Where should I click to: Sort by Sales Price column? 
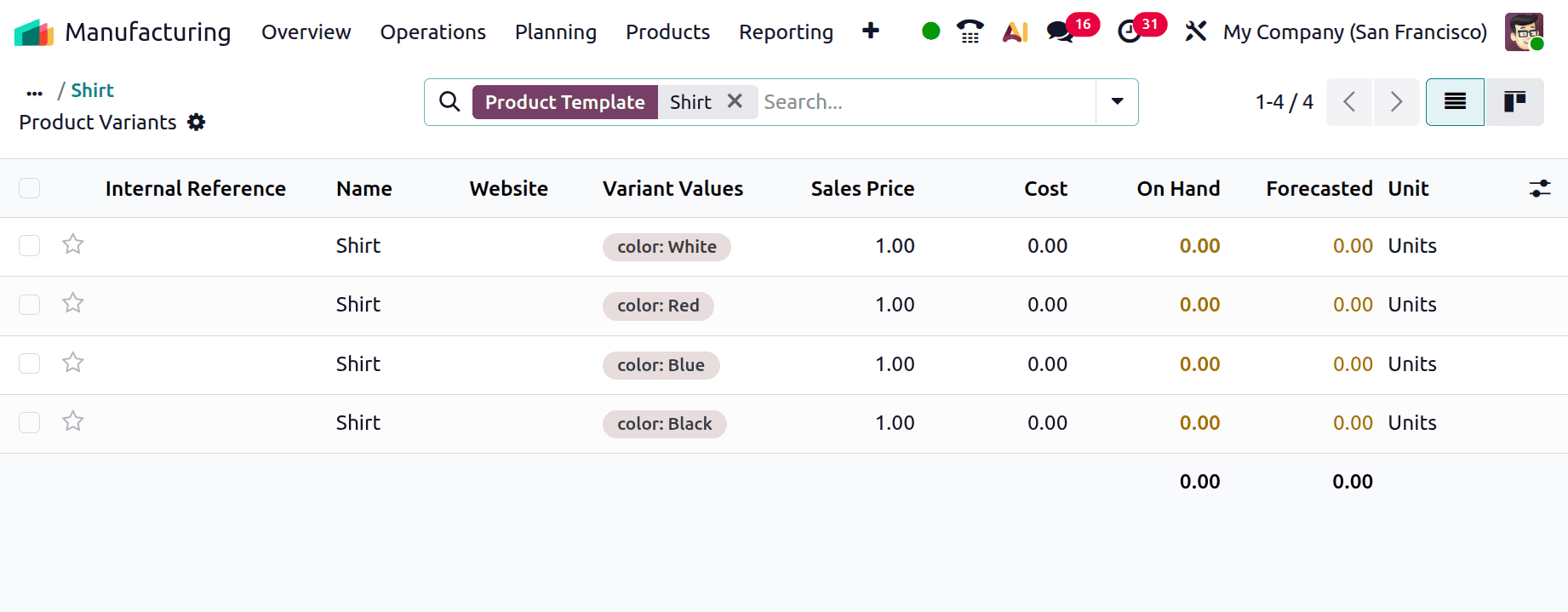pos(862,189)
